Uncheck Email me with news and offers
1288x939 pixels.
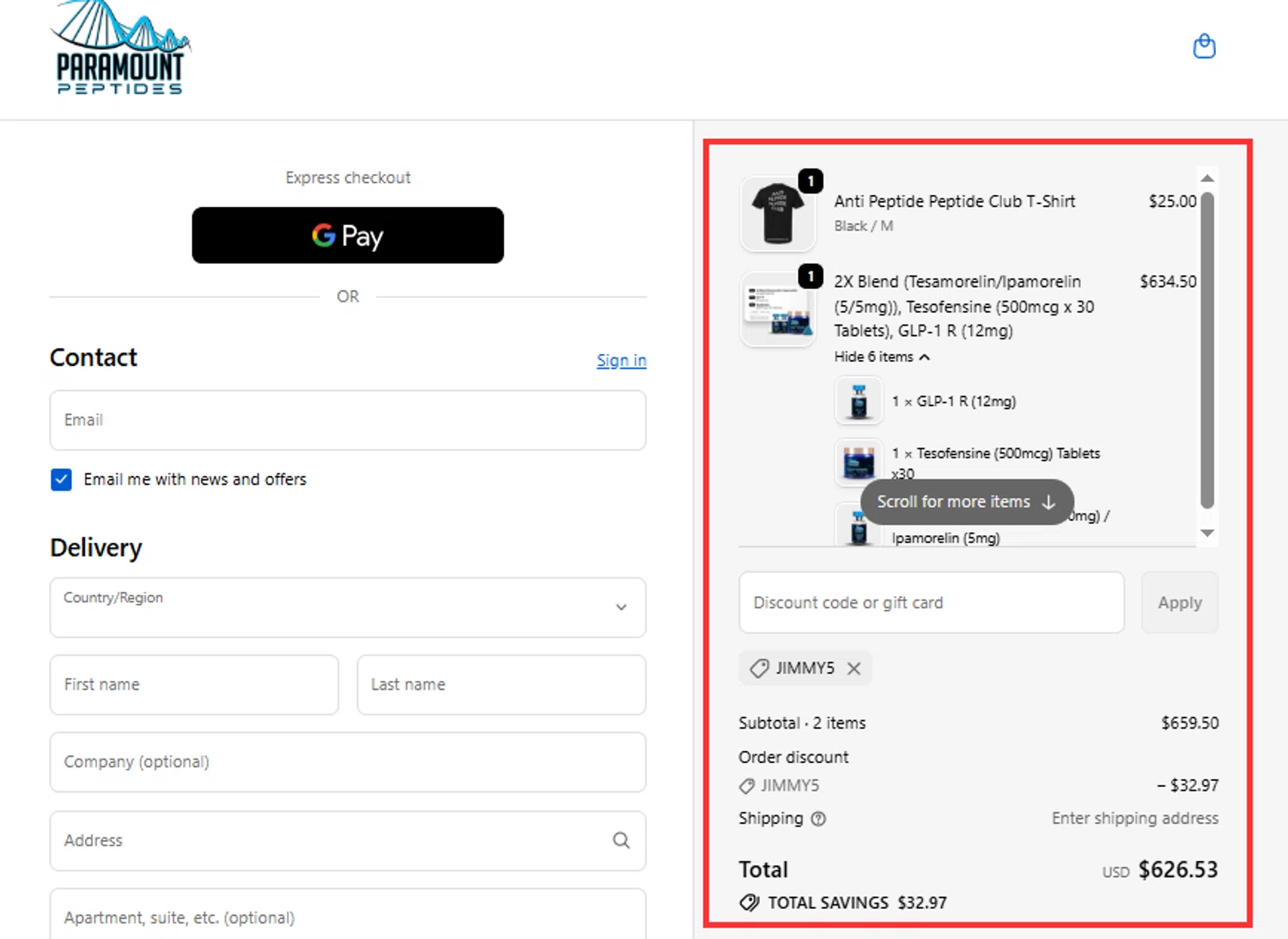[x=61, y=479]
